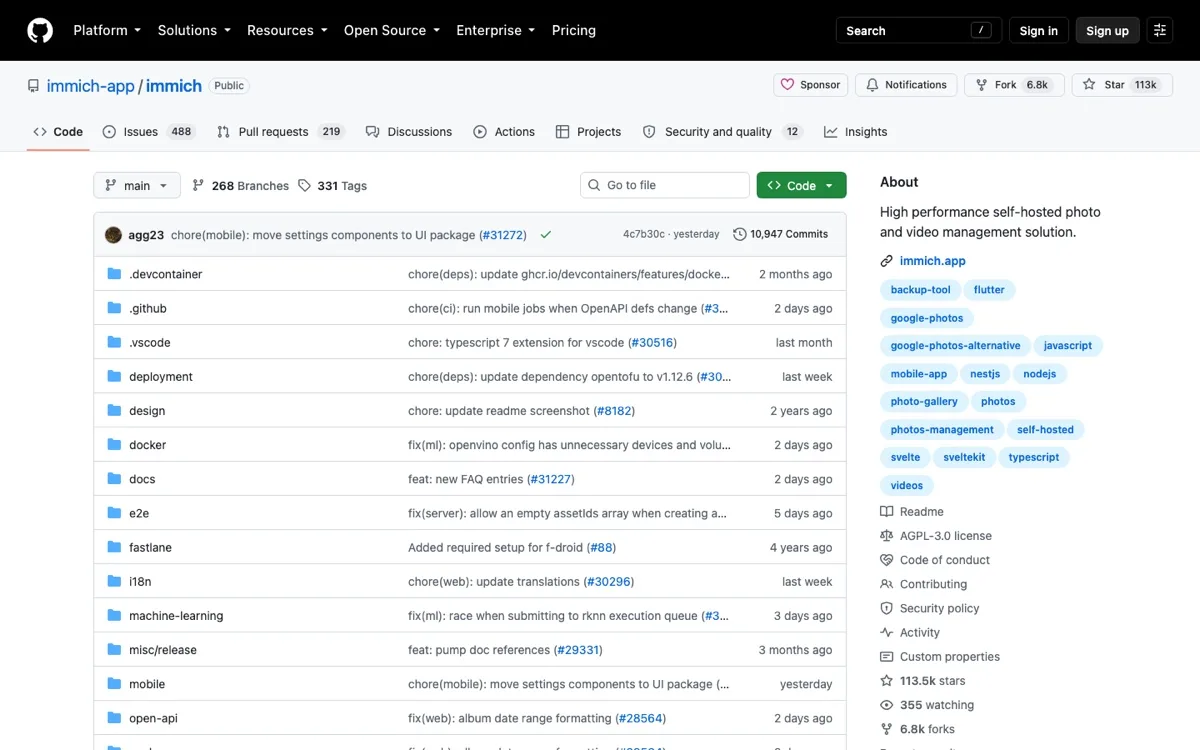Click the backup-tool topic tag
The width and height of the screenshot is (1200, 750).
point(921,290)
